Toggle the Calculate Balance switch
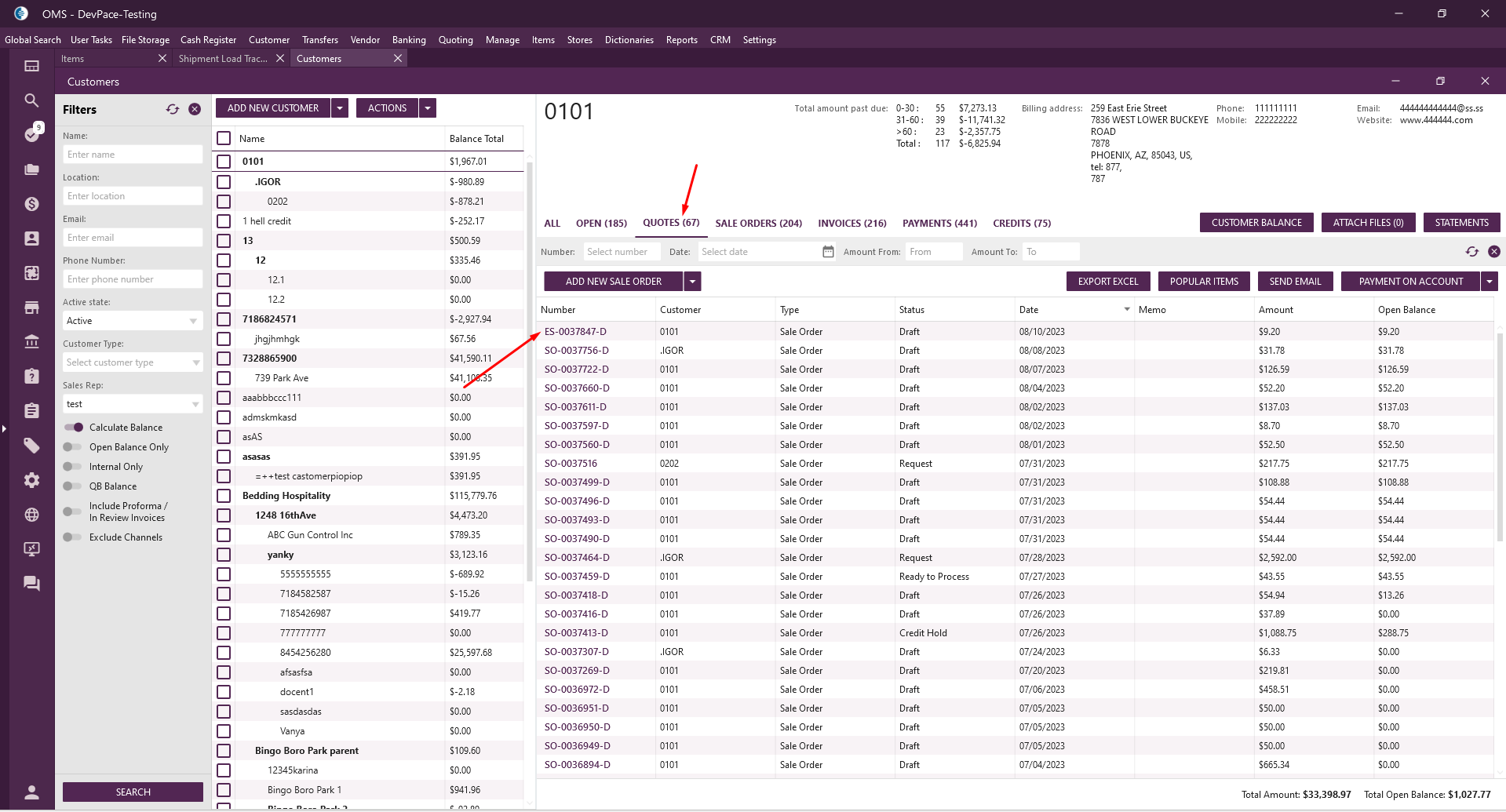Screen dimensions: 1506x812 pos(74,428)
